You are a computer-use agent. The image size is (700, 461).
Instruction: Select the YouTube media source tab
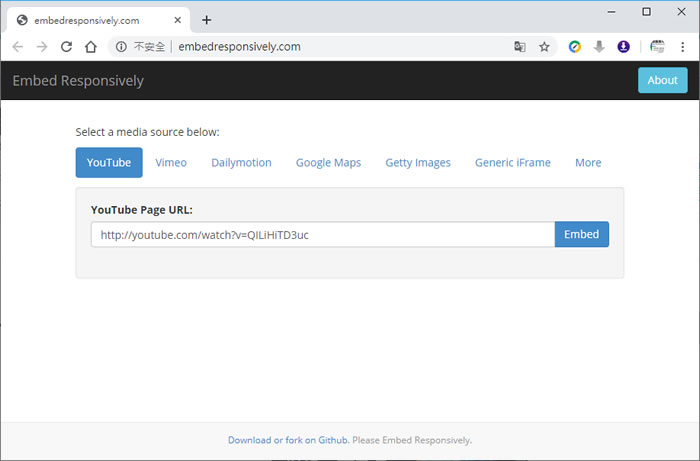(109, 162)
